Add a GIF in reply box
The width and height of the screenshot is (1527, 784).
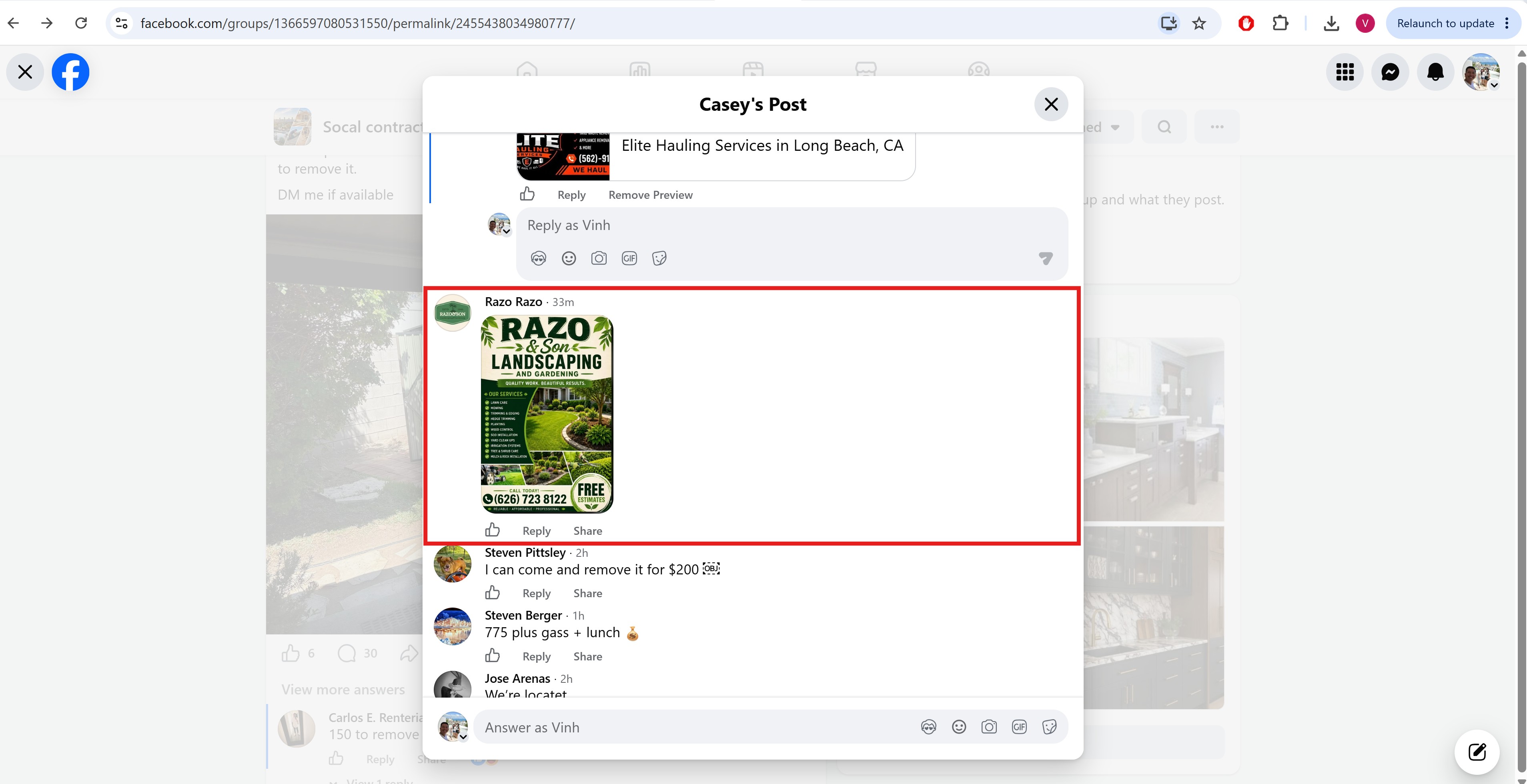[x=629, y=258]
